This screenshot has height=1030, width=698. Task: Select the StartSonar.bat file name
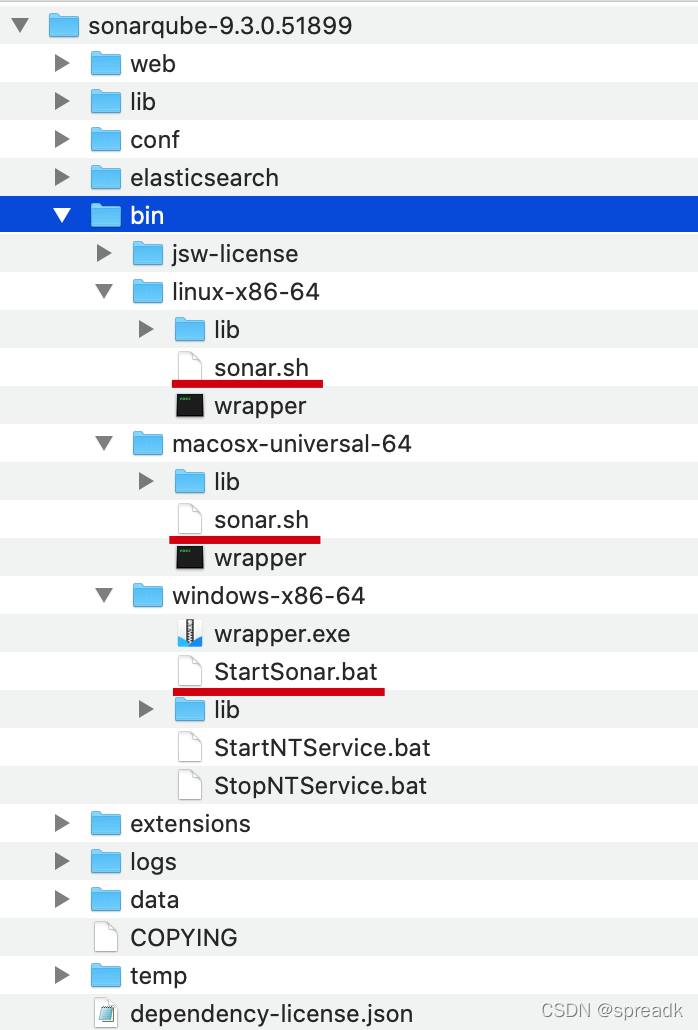click(x=295, y=672)
